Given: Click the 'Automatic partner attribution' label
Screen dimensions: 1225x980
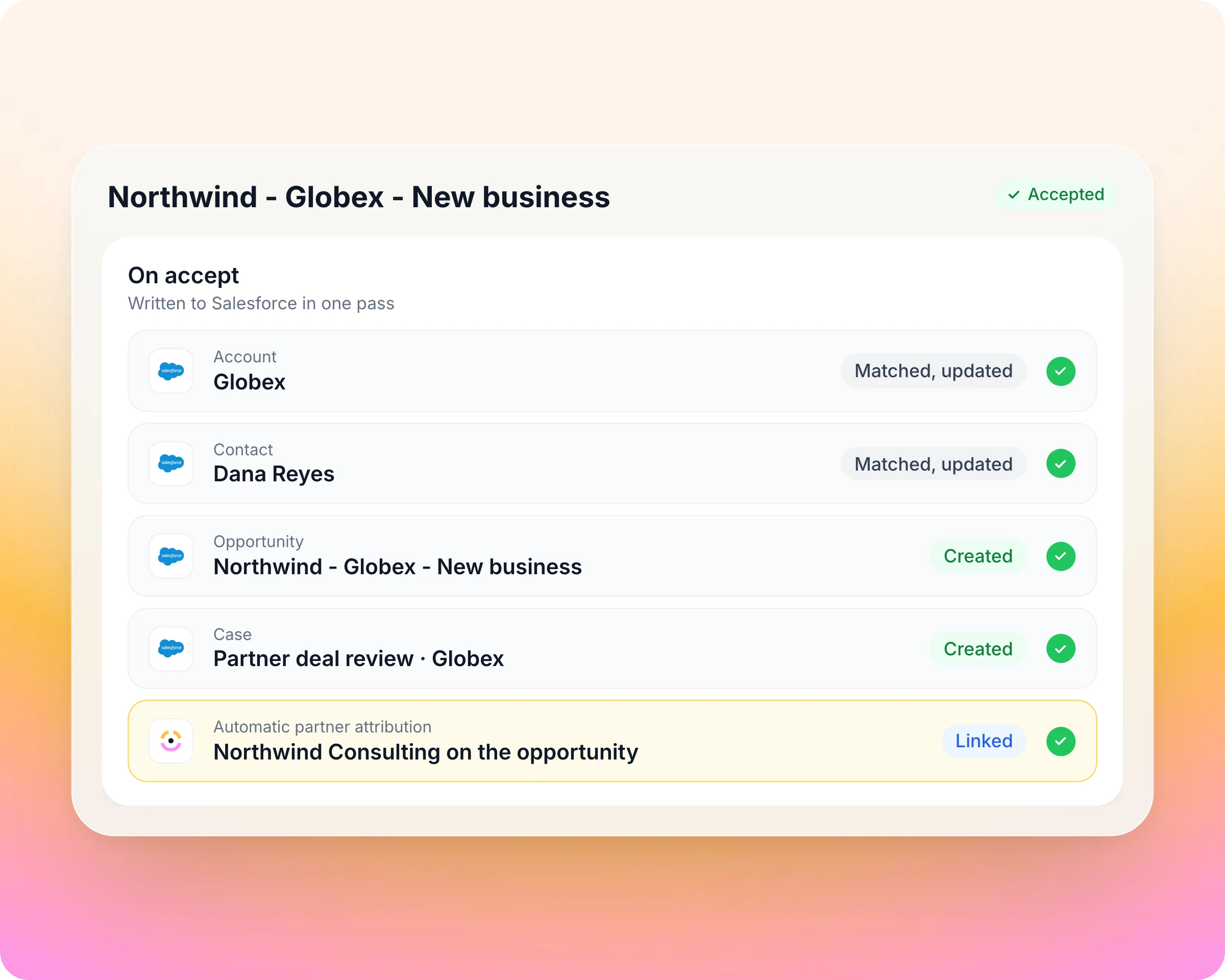Looking at the screenshot, I should [322, 727].
